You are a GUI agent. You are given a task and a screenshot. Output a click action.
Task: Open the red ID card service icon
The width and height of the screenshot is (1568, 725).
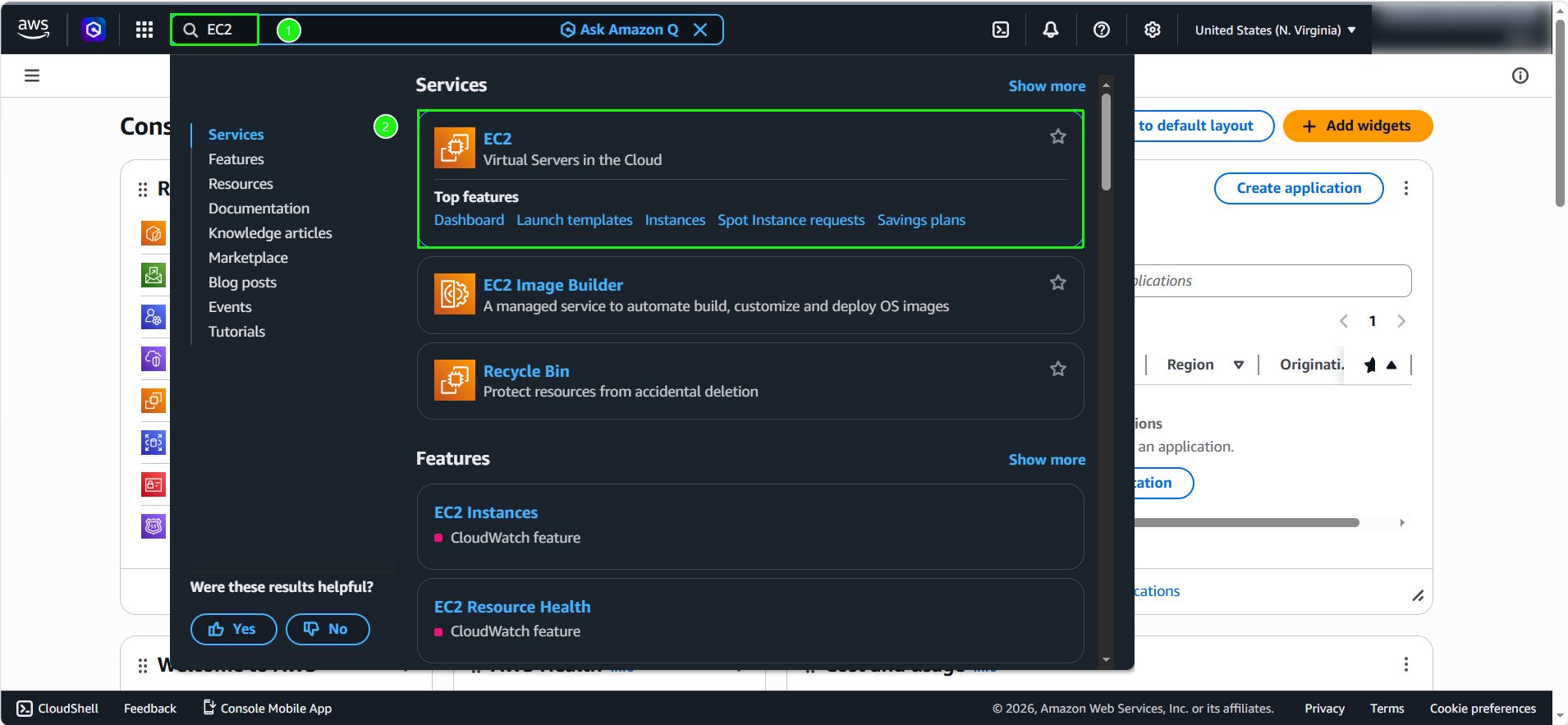click(154, 484)
